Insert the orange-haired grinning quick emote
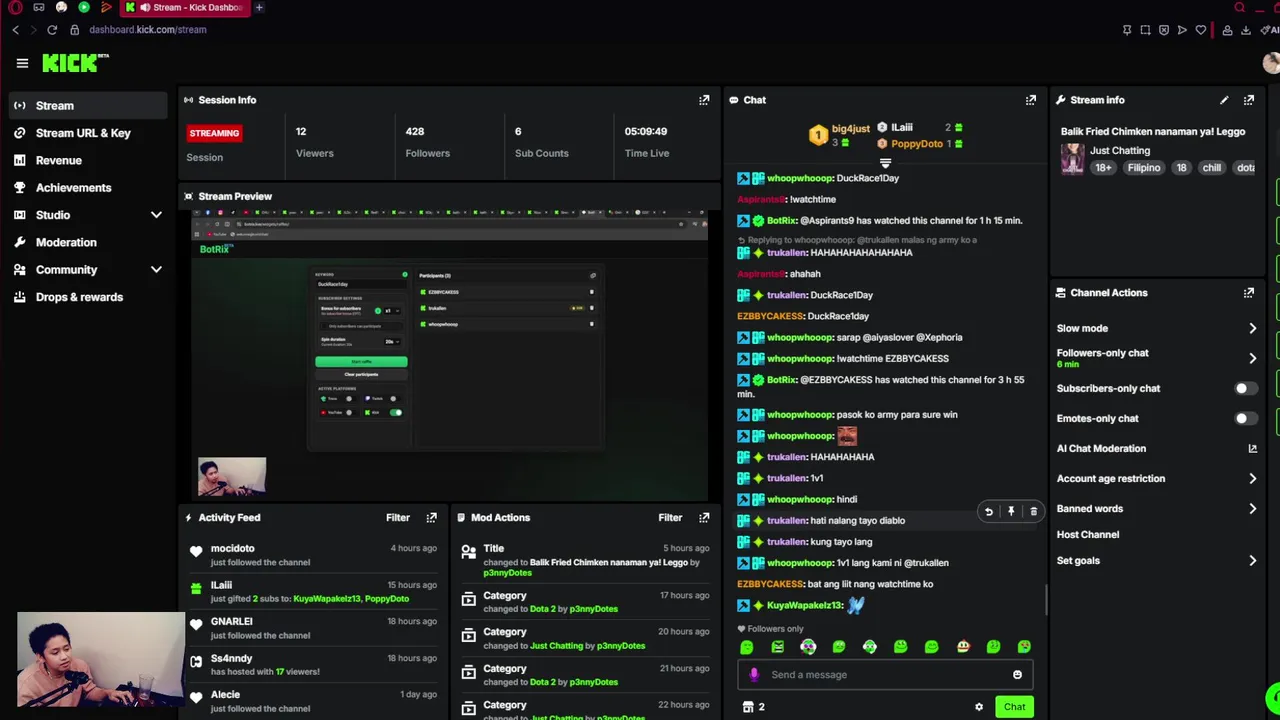The height and width of the screenshot is (720, 1280). 963,647
